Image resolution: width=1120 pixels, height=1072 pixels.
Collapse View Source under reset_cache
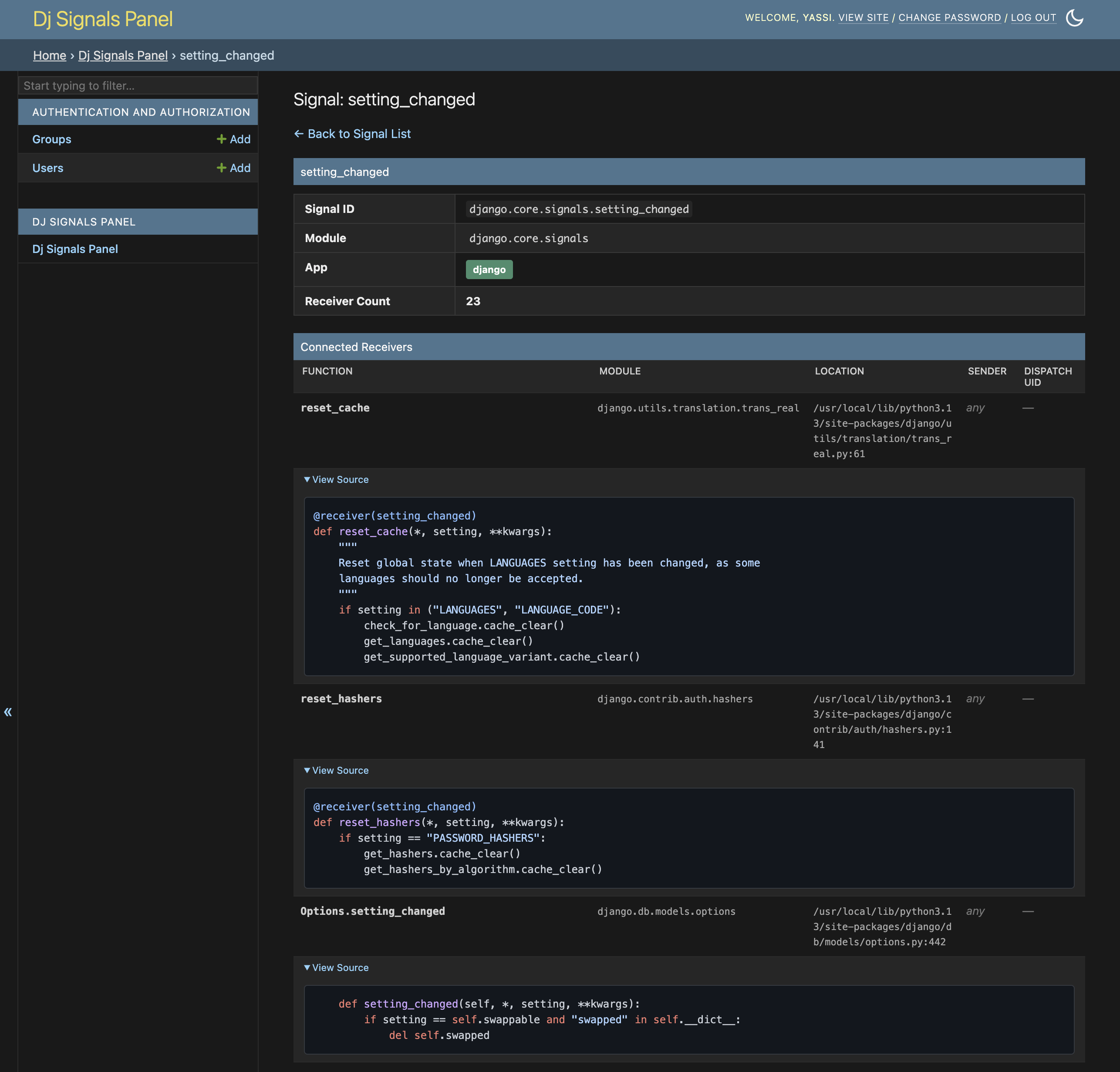click(336, 479)
